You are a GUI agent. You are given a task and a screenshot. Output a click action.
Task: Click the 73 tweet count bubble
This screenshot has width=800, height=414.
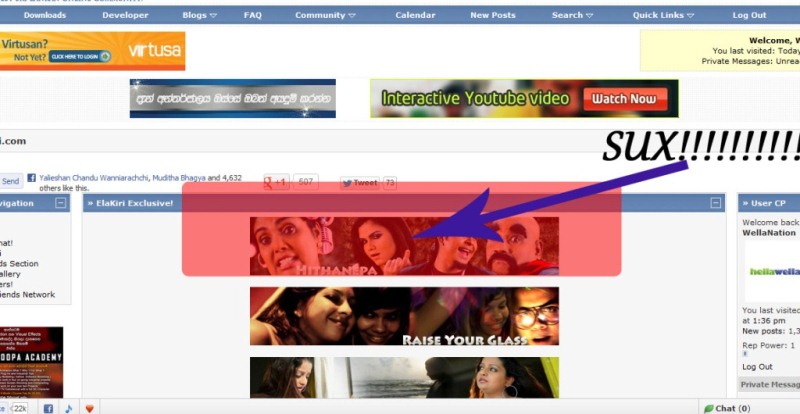point(390,183)
